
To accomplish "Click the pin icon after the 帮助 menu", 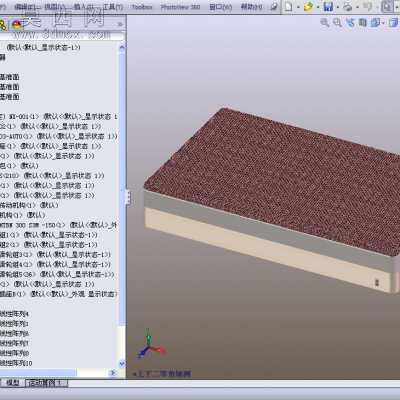I will point(274,7).
